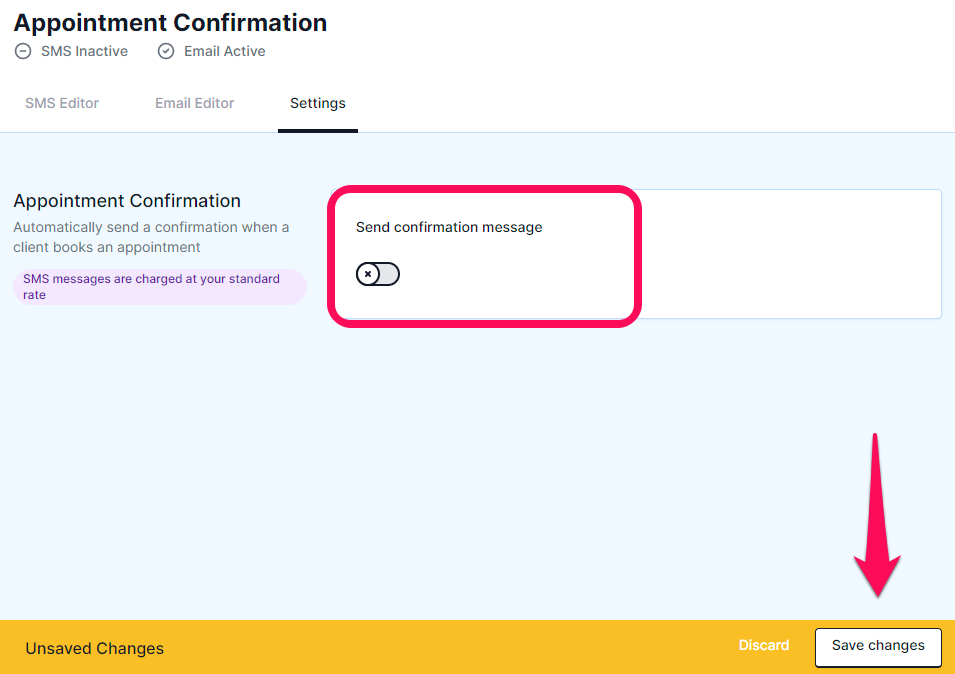The width and height of the screenshot is (955, 674).
Task: Enable the Send confirmation message toggle
Action: click(378, 274)
